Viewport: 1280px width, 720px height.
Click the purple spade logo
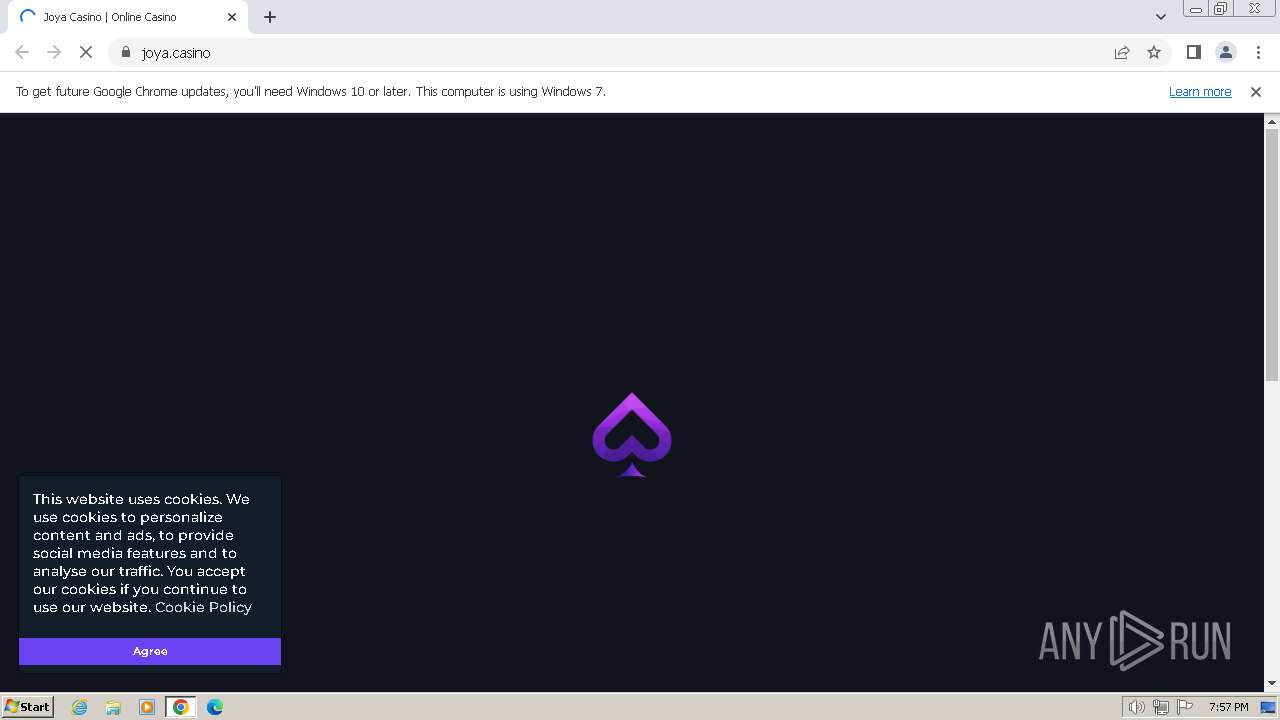click(632, 435)
